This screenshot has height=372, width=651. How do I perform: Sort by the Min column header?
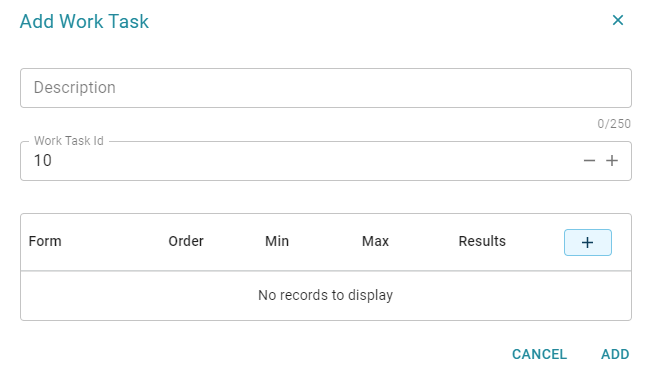pyautogui.click(x=277, y=241)
